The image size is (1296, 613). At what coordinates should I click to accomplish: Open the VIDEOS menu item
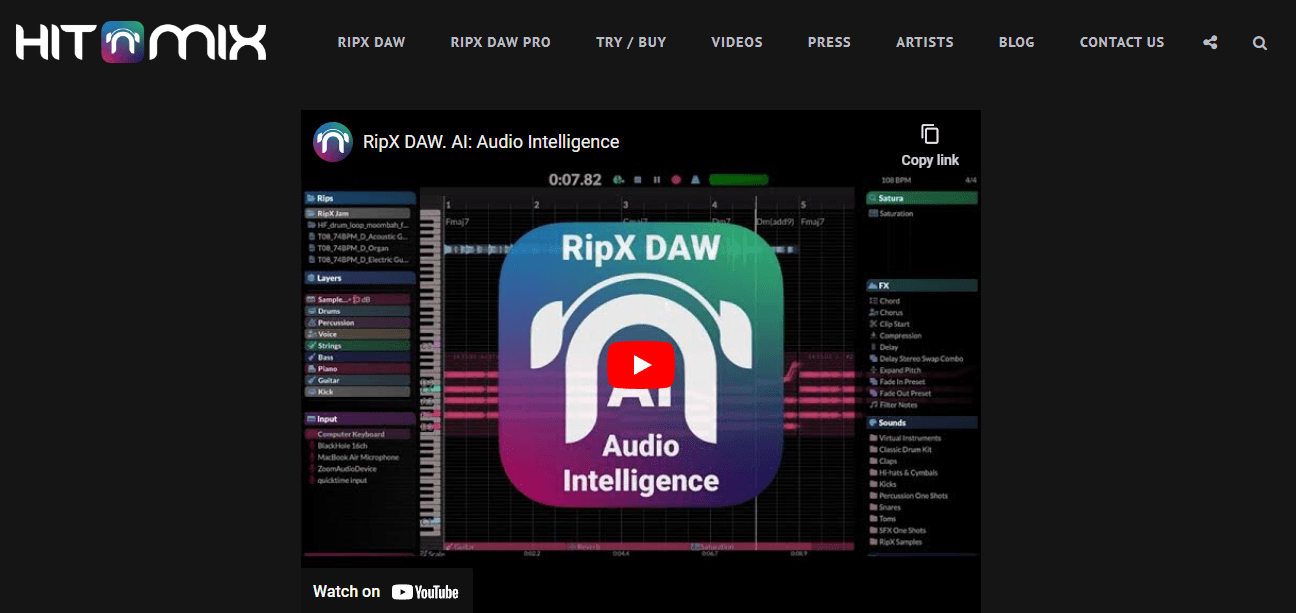pos(736,43)
